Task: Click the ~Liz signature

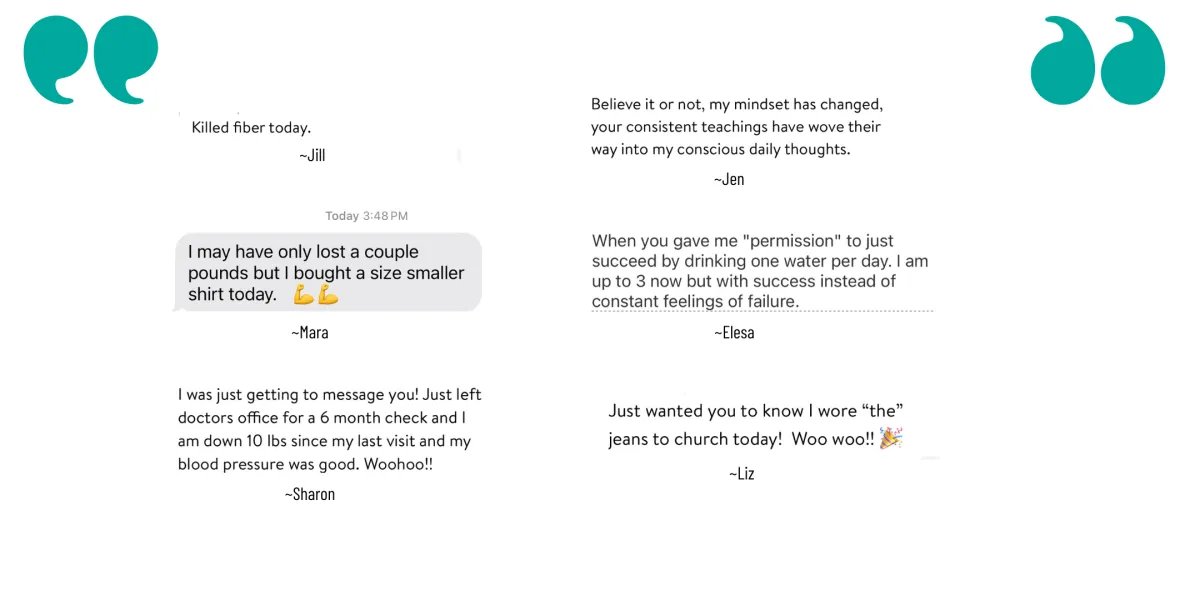Action: 742,473
